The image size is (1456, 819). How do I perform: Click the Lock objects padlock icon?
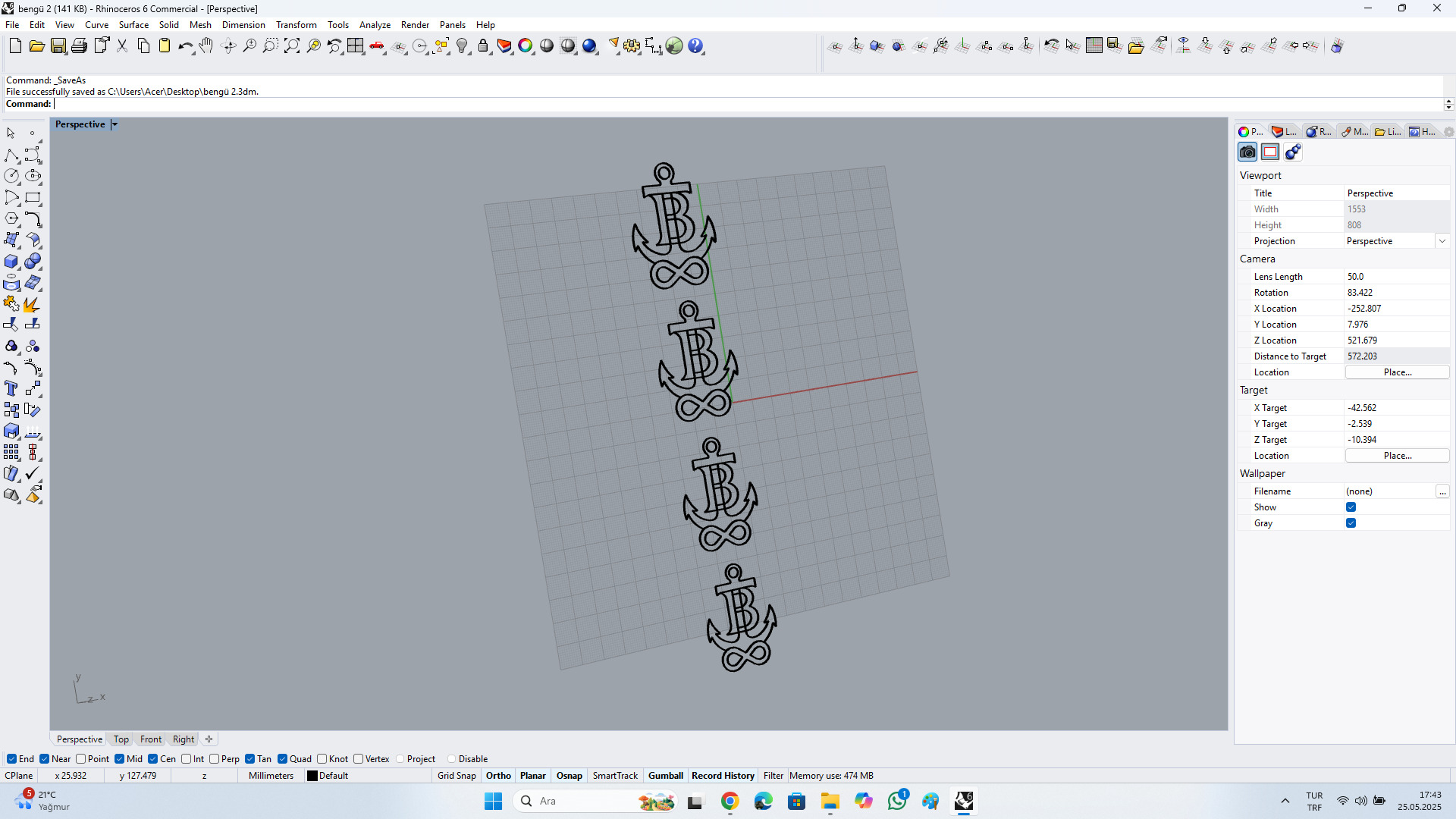(483, 46)
